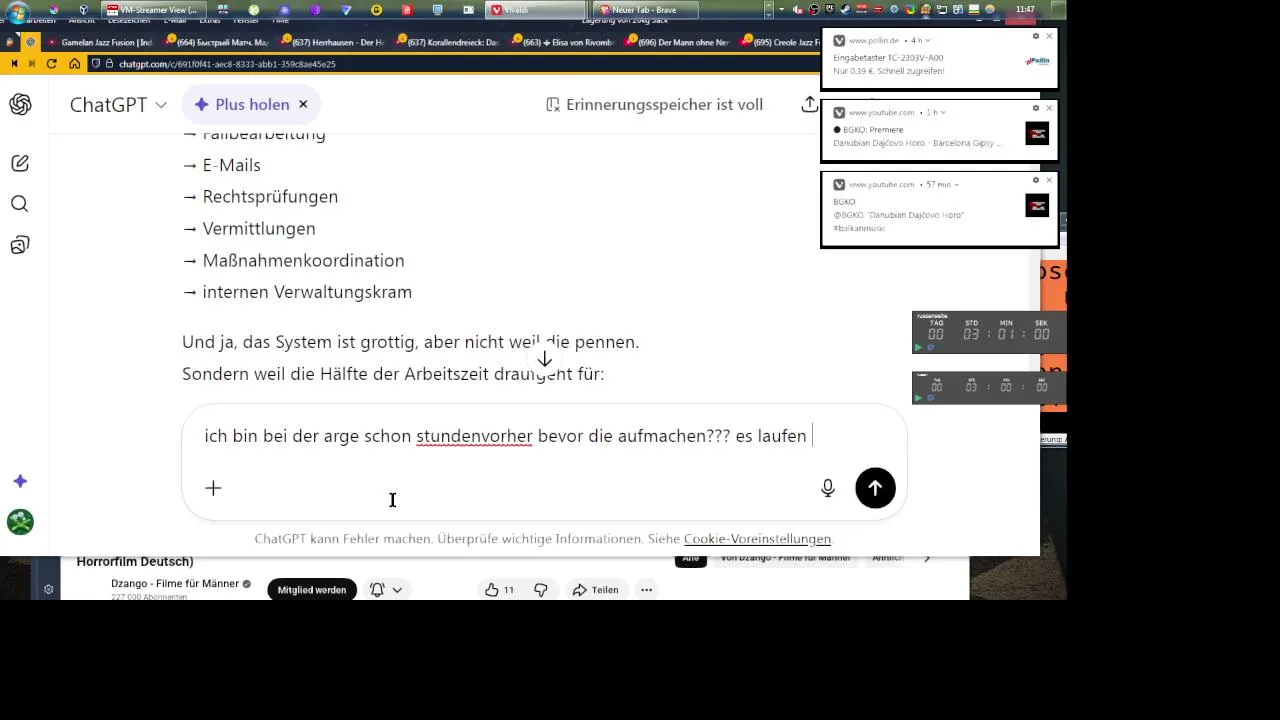Image resolution: width=1280 pixels, height=720 pixels.
Task: Click the Teilen share button on YouTube
Action: pos(595,590)
